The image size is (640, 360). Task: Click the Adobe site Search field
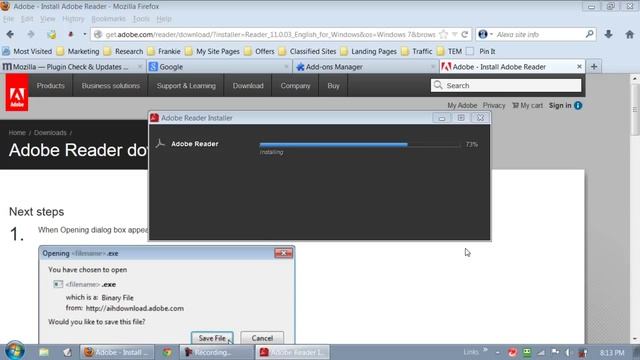[x=506, y=85]
